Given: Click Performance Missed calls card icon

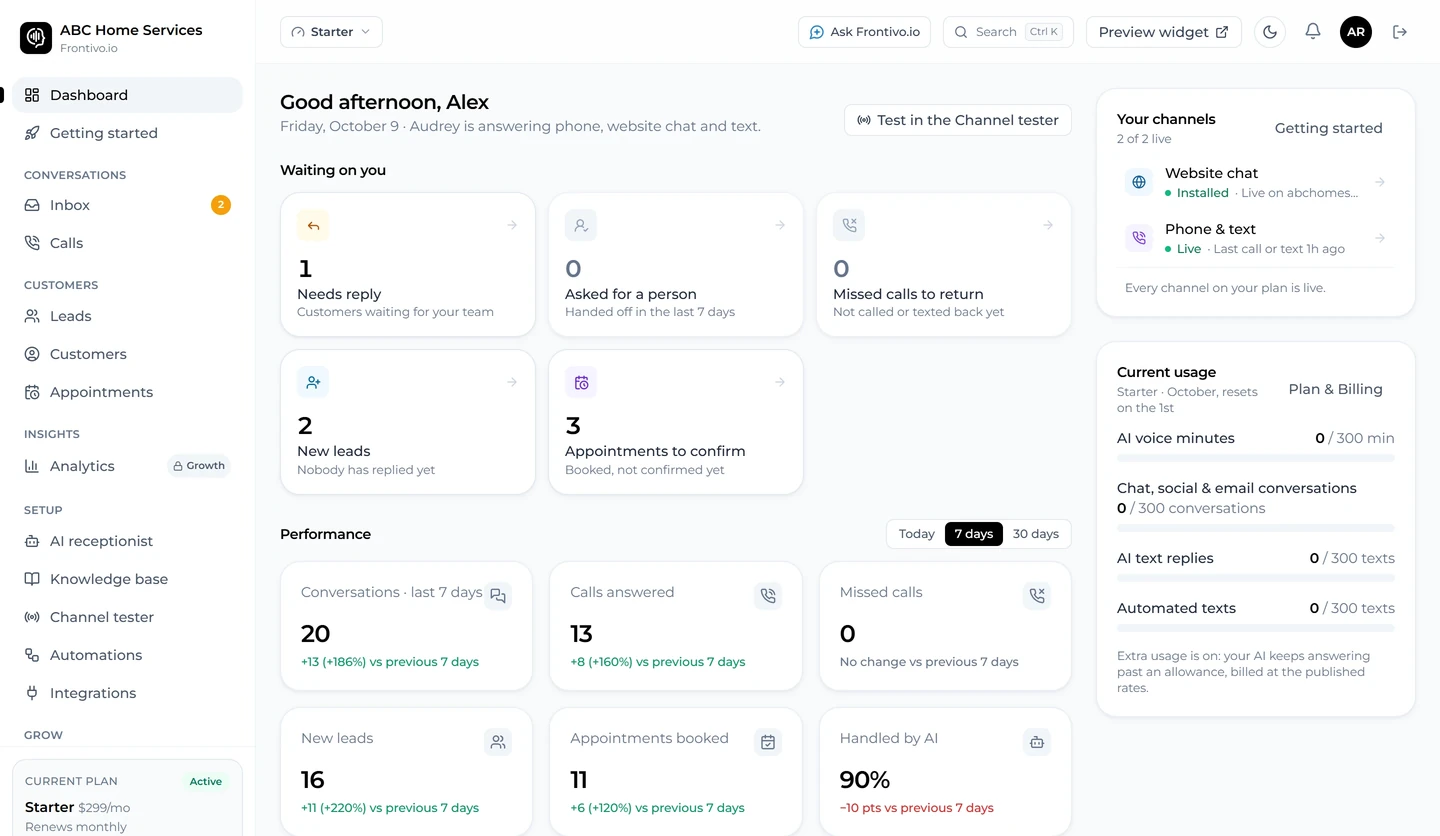Looking at the screenshot, I should (x=1037, y=596).
